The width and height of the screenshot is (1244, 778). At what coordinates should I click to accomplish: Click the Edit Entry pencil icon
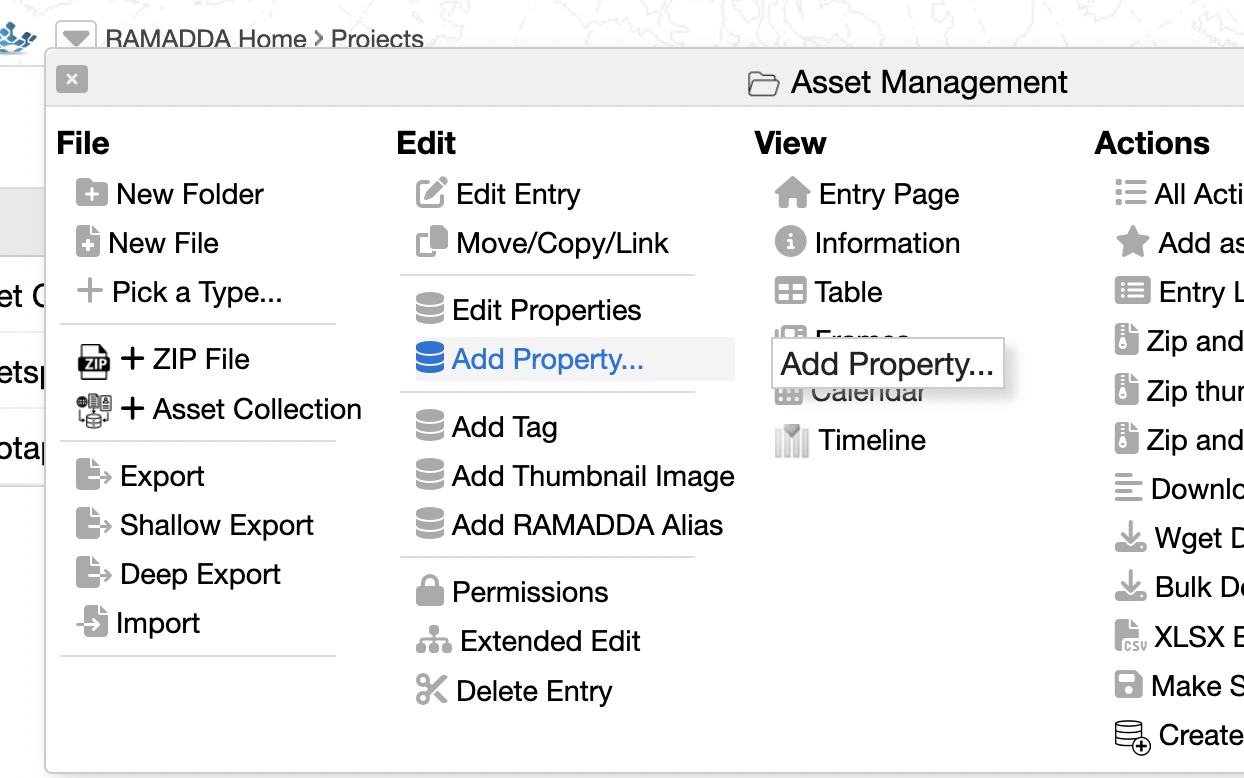coord(431,193)
